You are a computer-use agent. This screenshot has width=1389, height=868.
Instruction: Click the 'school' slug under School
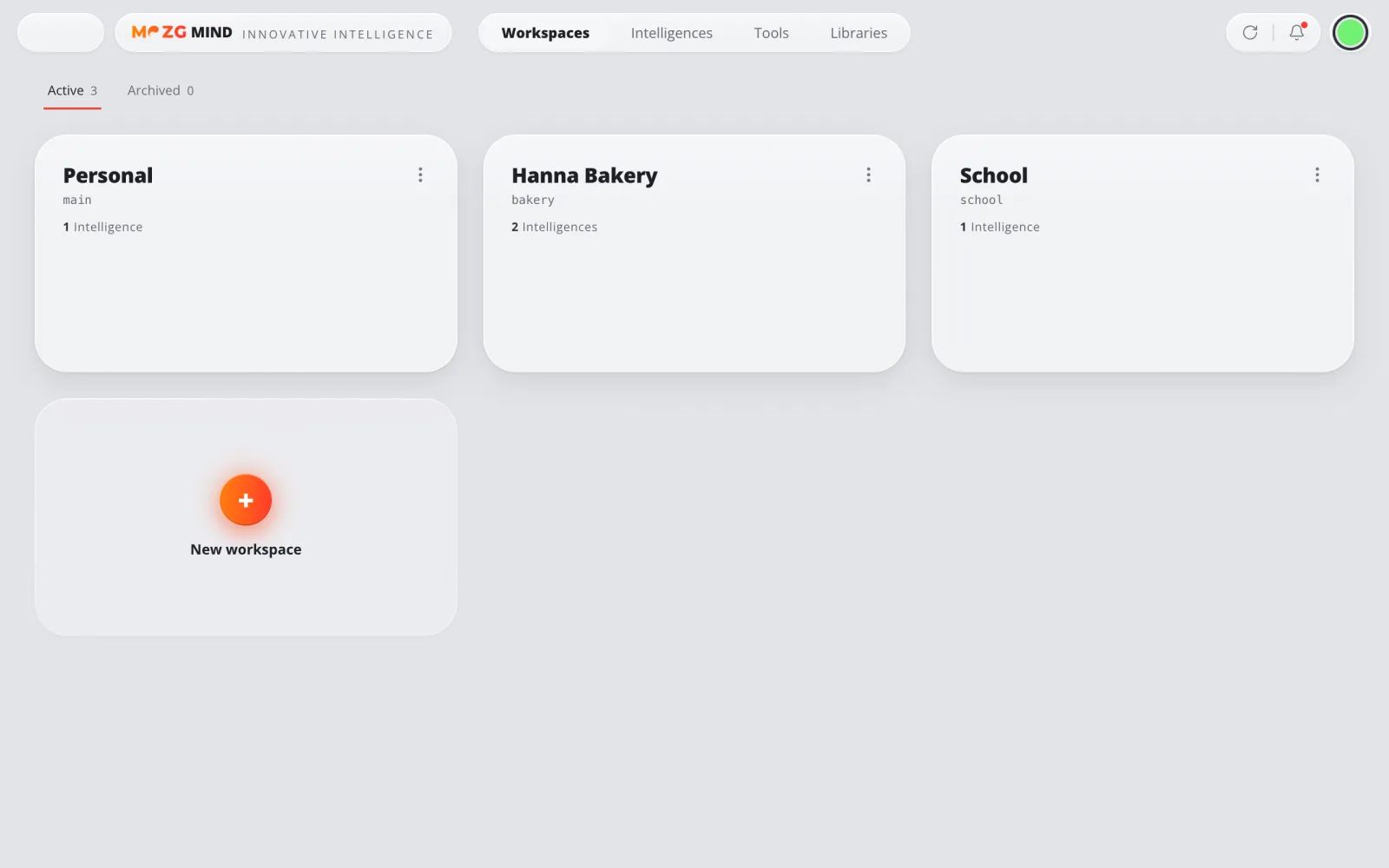[981, 200]
